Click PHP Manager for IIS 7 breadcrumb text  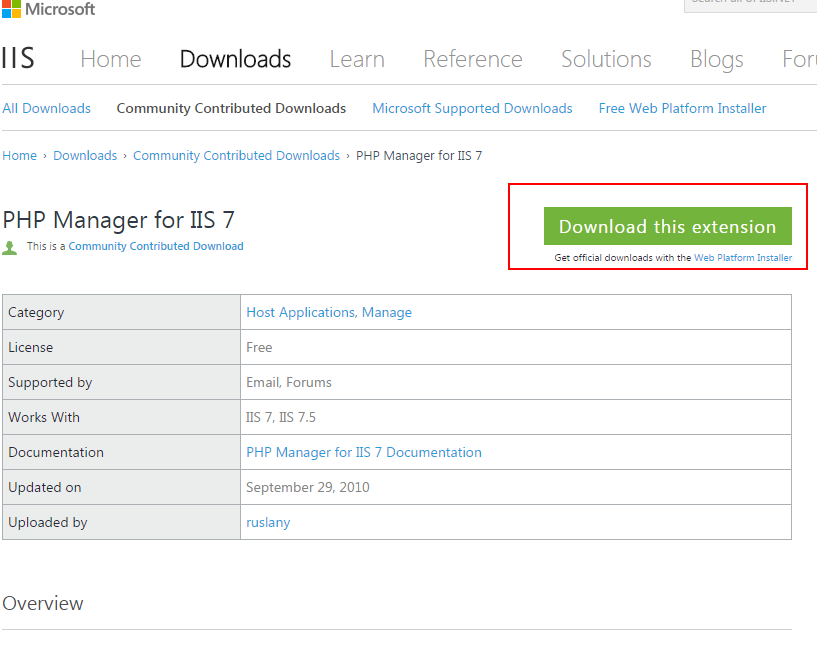point(419,156)
